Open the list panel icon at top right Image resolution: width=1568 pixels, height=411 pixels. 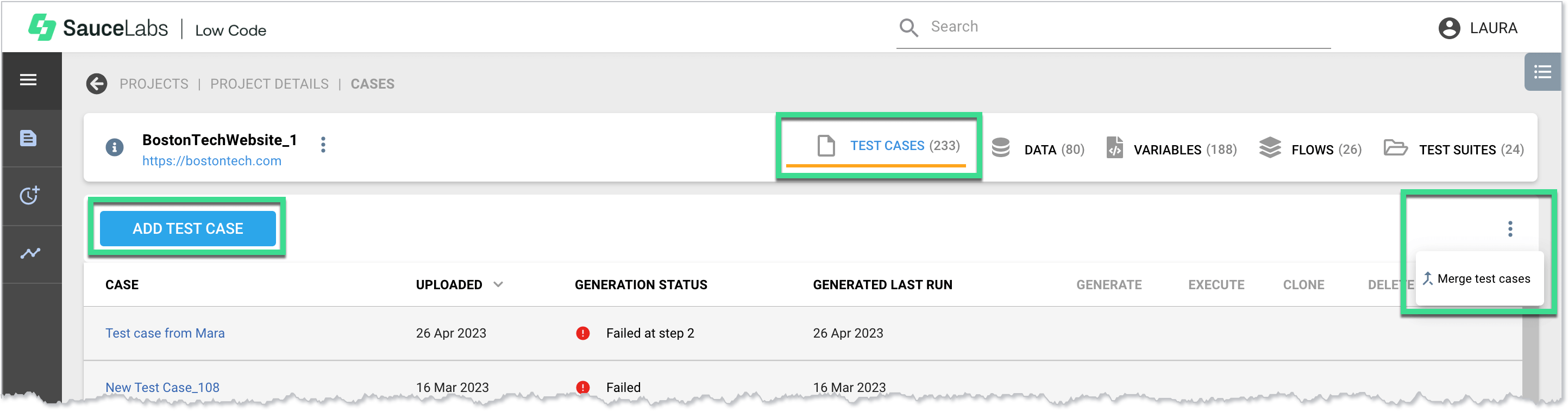(x=1542, y=72)
